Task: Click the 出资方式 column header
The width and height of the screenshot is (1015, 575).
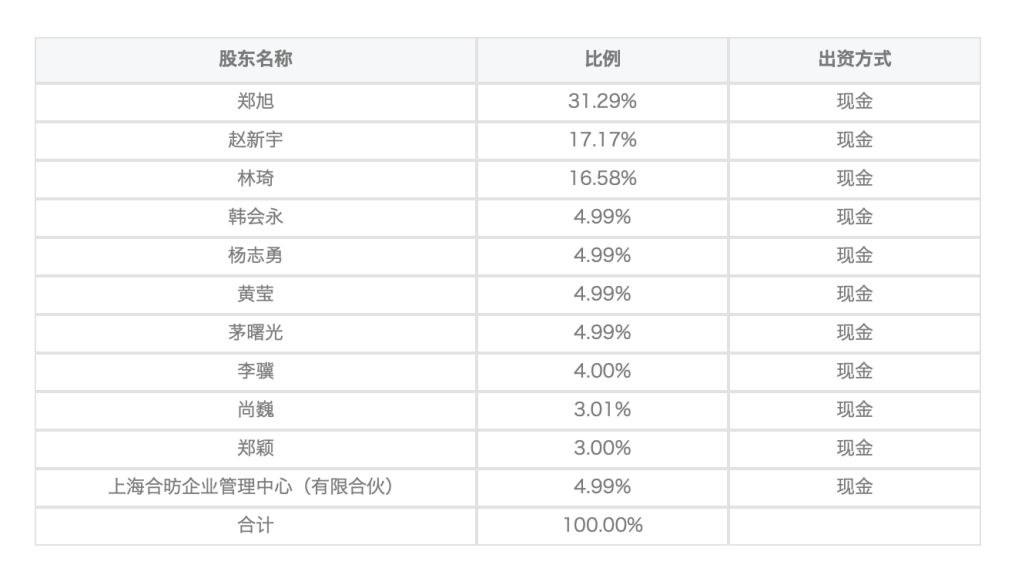Action: 854,60
